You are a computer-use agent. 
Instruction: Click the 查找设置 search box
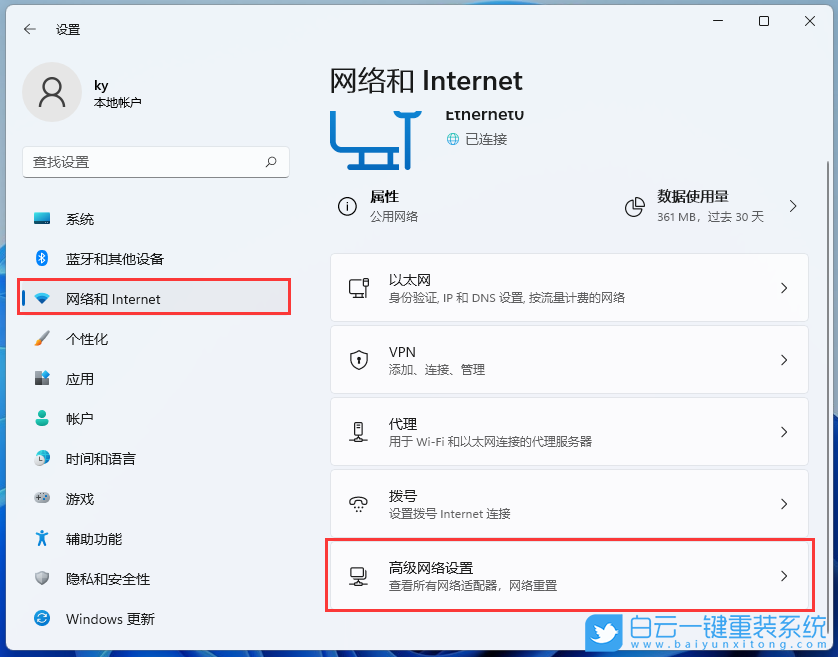point(155,162)
